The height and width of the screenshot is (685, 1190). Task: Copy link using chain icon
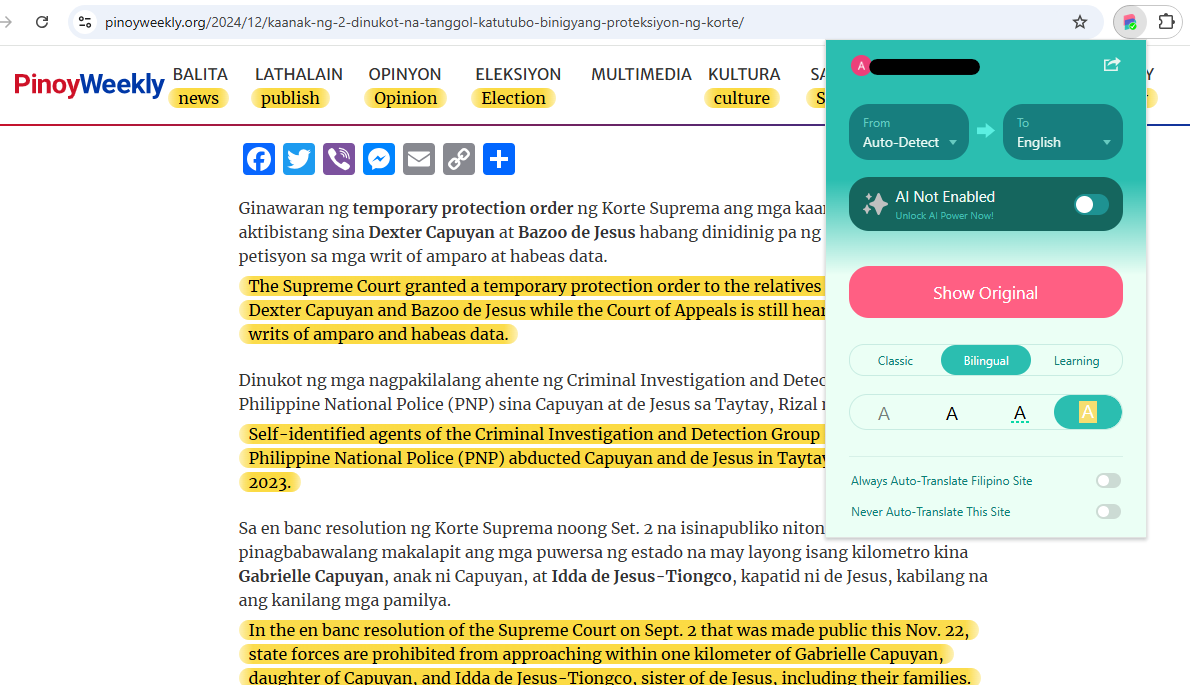pos(459,160)
